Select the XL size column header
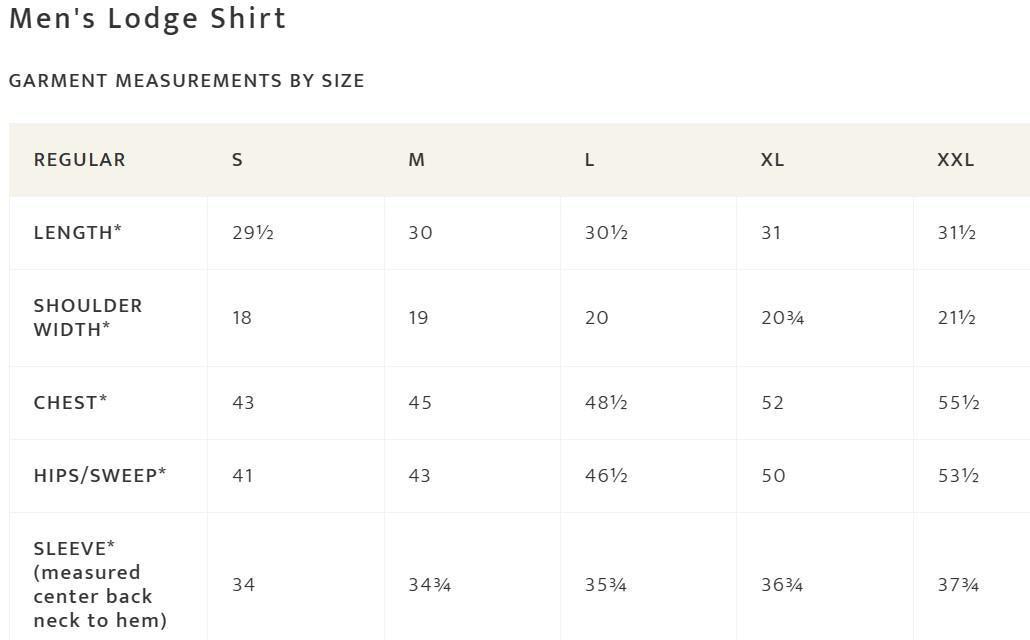Image resolution: width=1030 pixels, height=640 pixels. point(772,160)
